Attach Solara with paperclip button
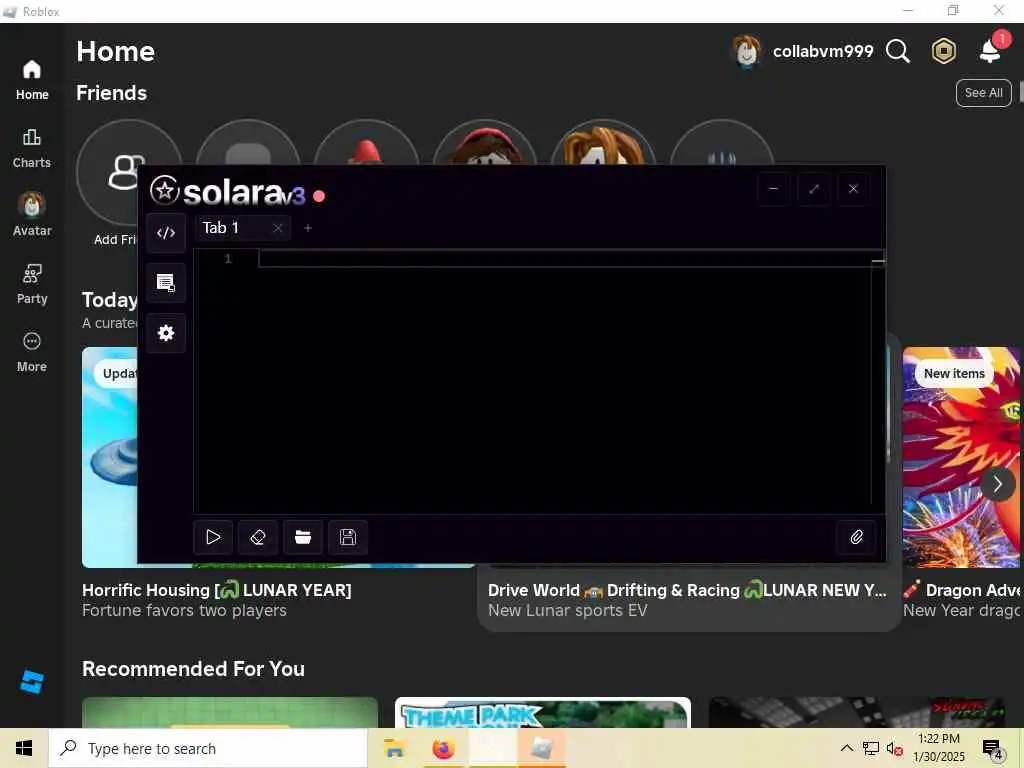This screenshot has width=1024, height=768. click(856, 537)
